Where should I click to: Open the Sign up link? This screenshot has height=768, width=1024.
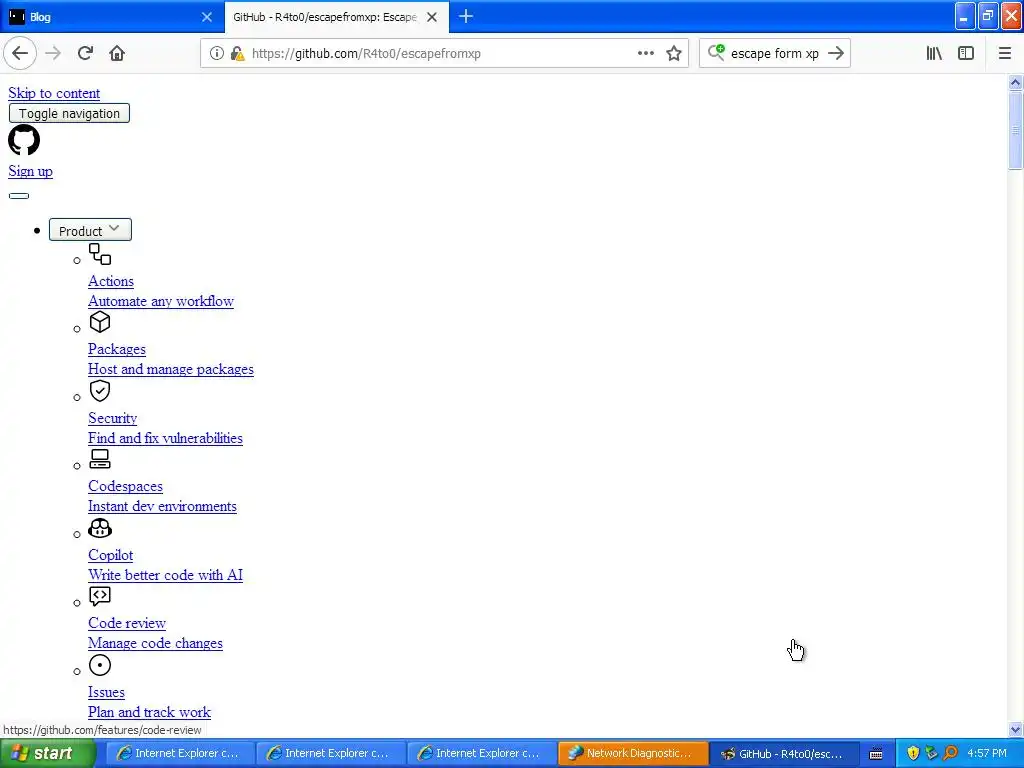(x=31, y=171)
